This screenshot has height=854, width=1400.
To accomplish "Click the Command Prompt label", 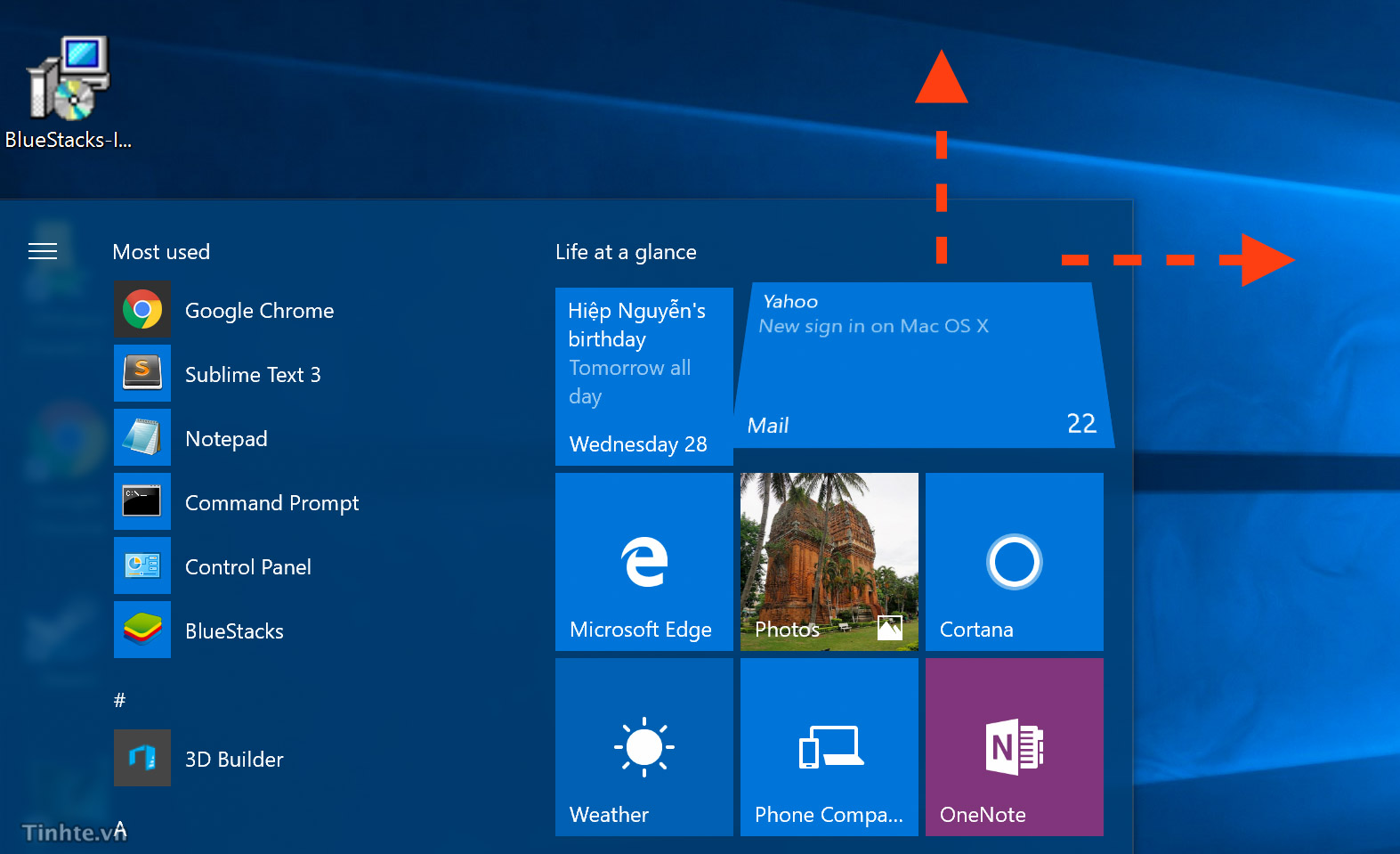I will point(271,503).
